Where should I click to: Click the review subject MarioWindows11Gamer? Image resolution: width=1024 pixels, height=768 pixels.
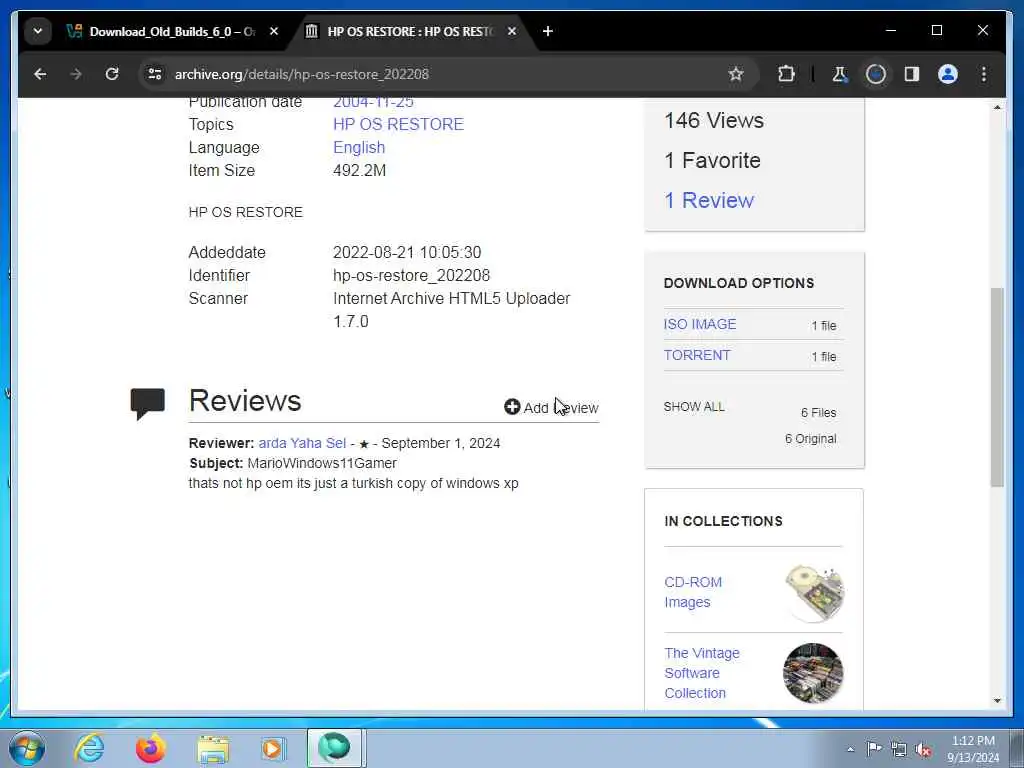pos(322,463)
